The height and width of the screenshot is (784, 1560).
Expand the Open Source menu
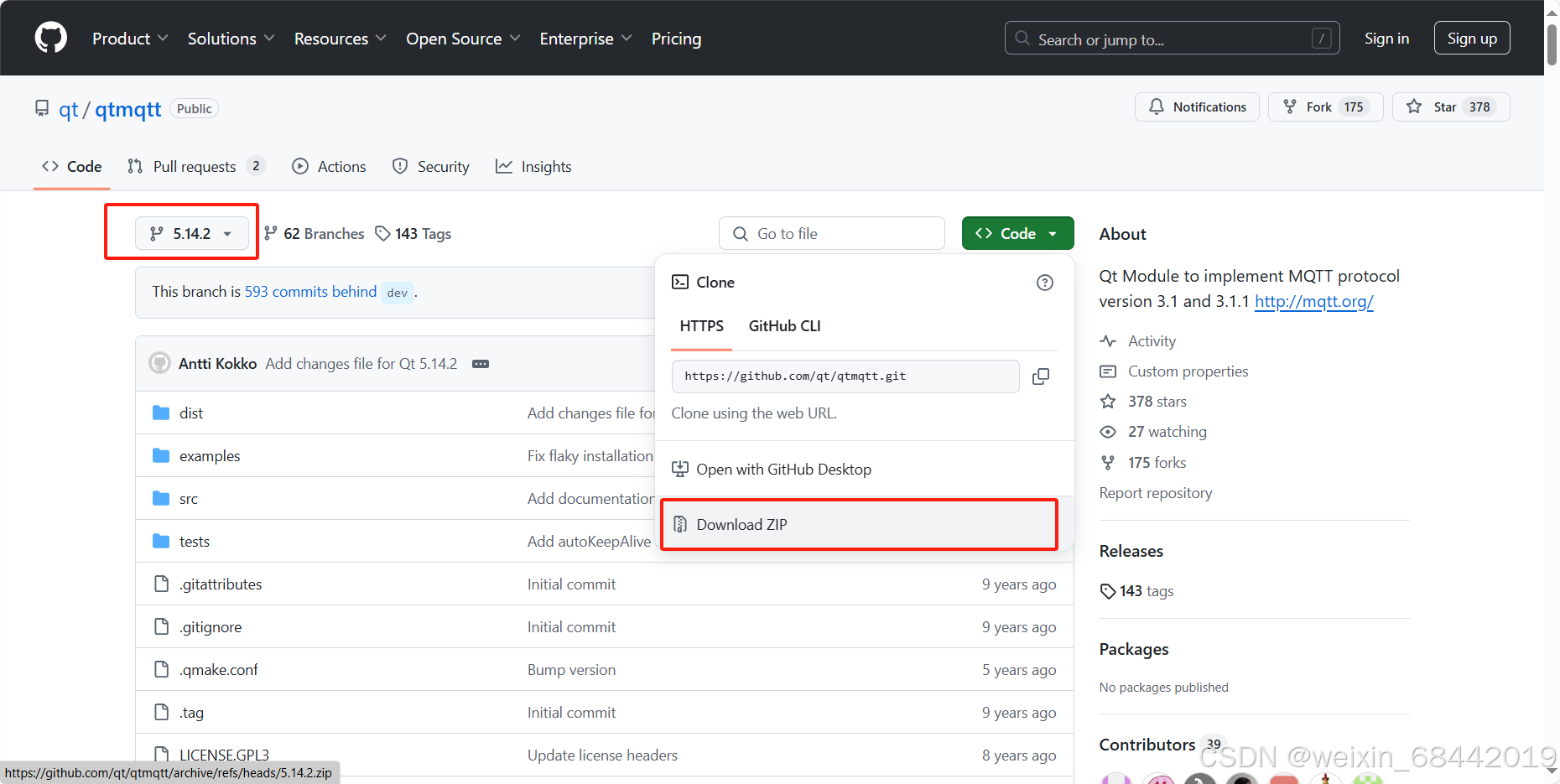[463, 39]
